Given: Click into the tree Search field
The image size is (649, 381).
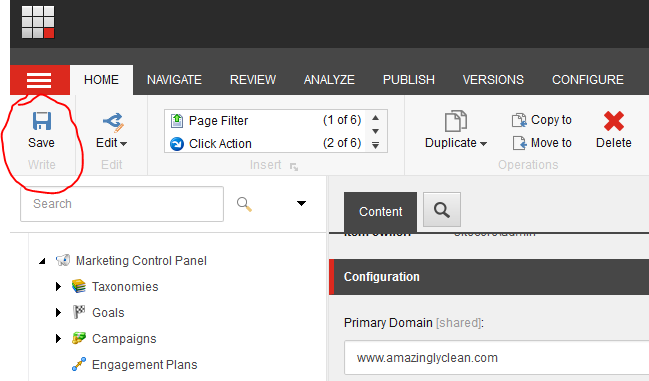Looking at the screenshot, I should click(x=122, y=204).
